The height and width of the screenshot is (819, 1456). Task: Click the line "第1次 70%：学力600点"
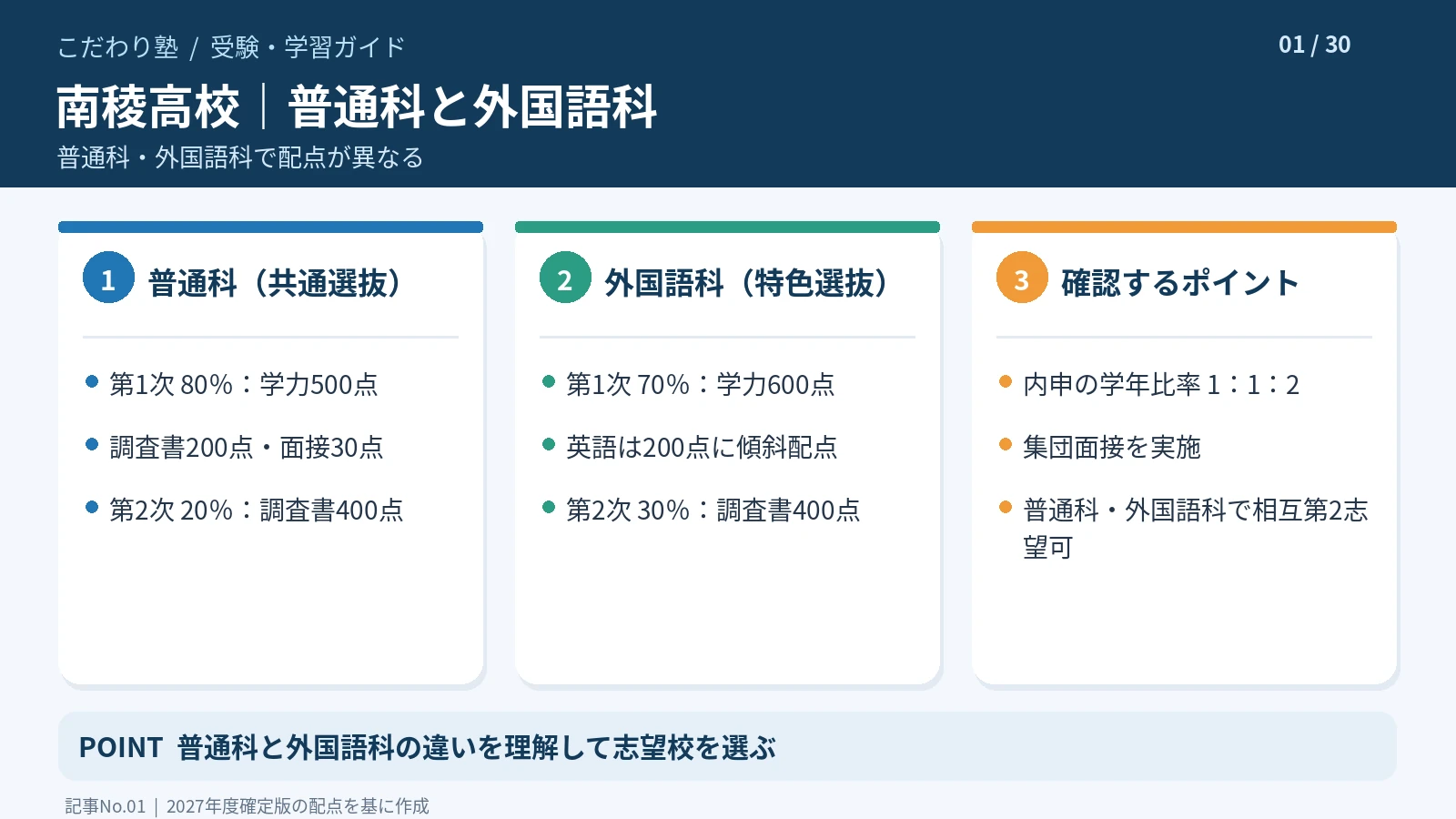tap(701, 385)
